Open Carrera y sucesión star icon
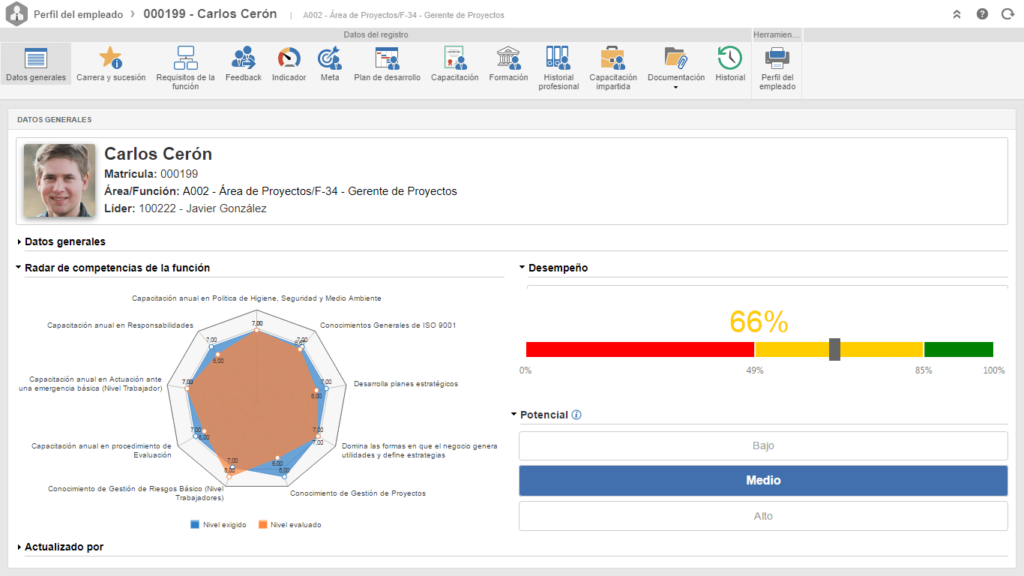 tap(111, 58)
